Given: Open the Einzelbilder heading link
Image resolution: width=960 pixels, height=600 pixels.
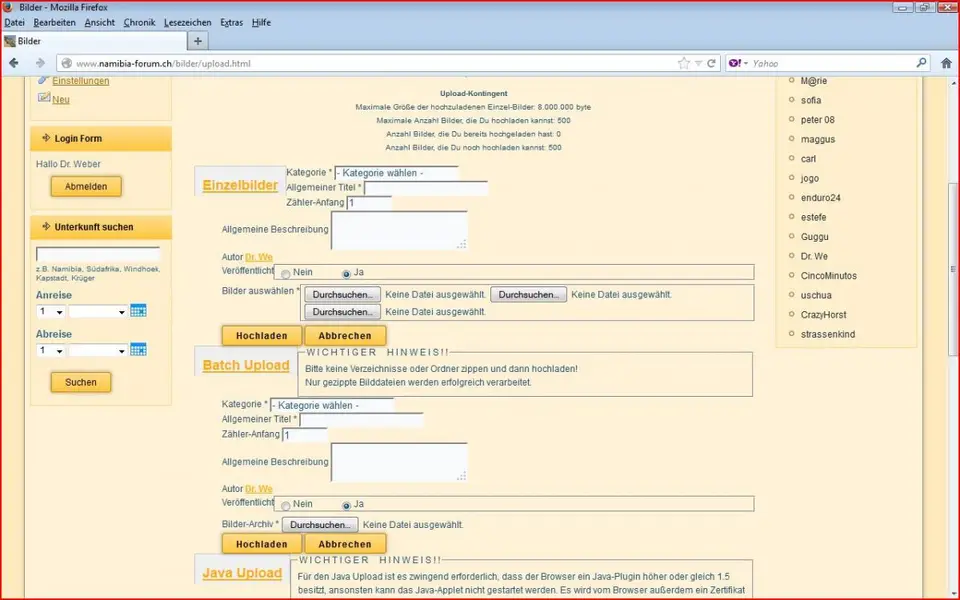Looking at the screenshot, I should coord(240,185).
